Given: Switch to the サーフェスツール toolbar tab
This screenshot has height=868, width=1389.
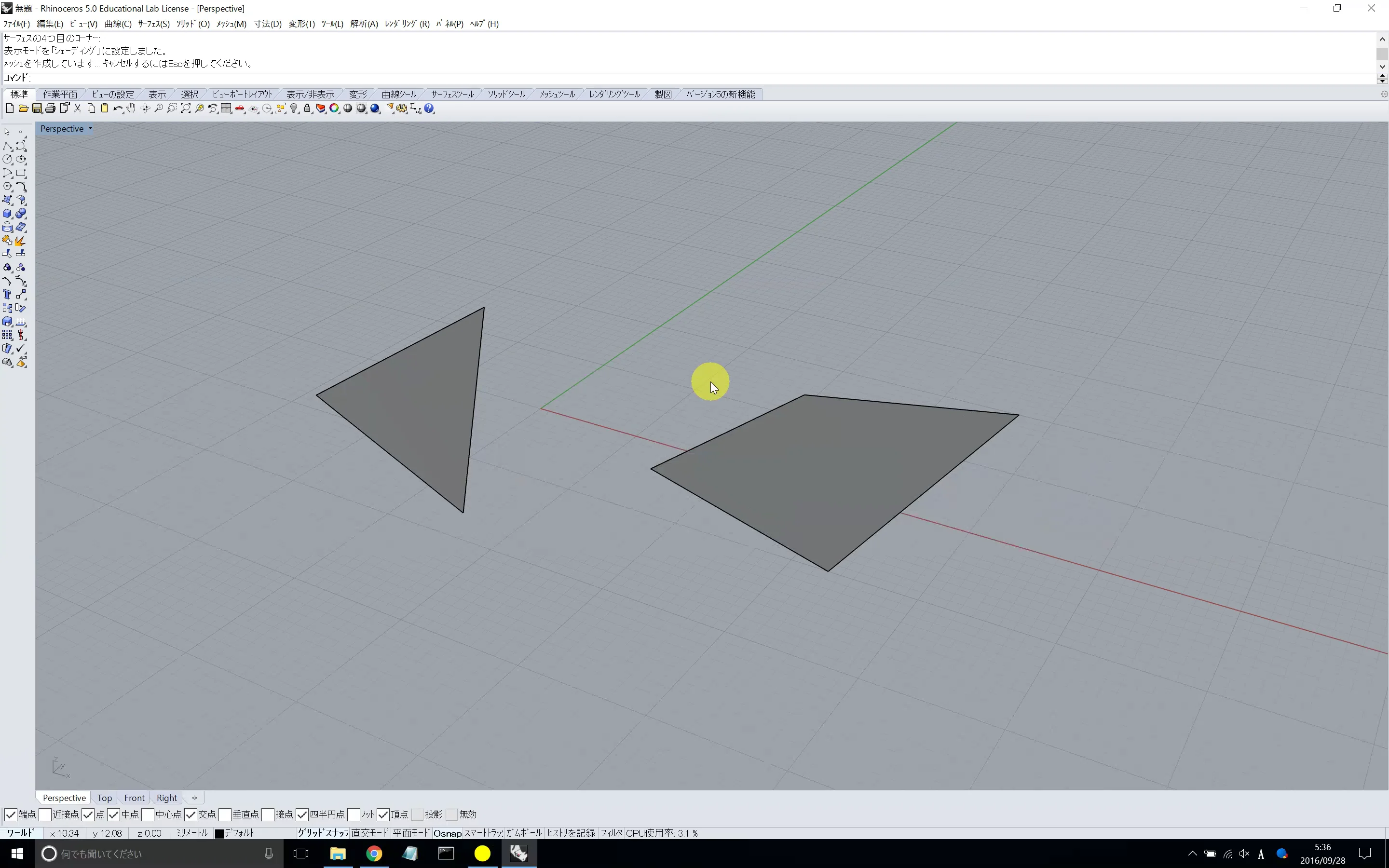Looking at the screenshot, I should point(452,94).
